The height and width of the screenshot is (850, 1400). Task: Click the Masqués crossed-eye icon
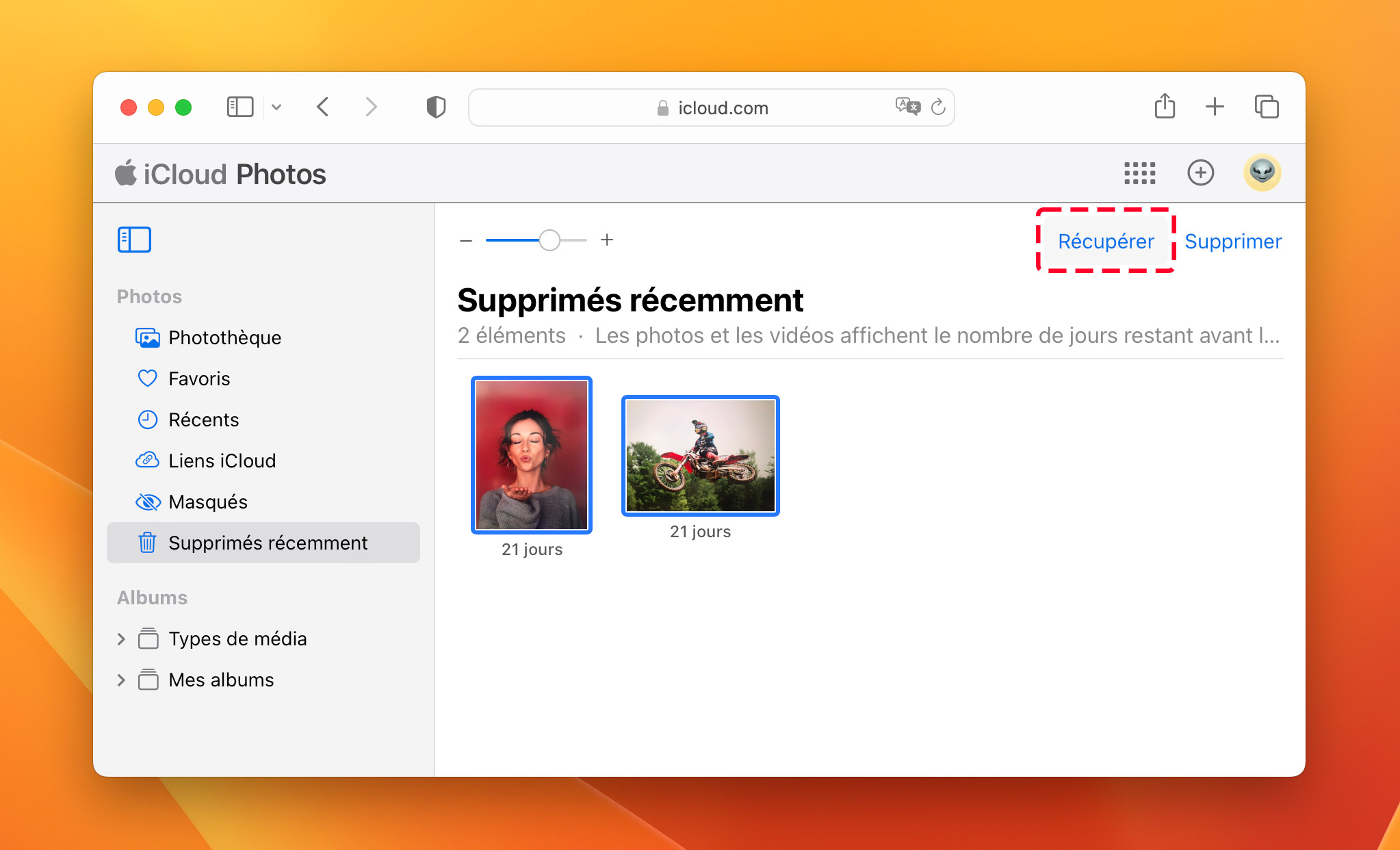147,502
